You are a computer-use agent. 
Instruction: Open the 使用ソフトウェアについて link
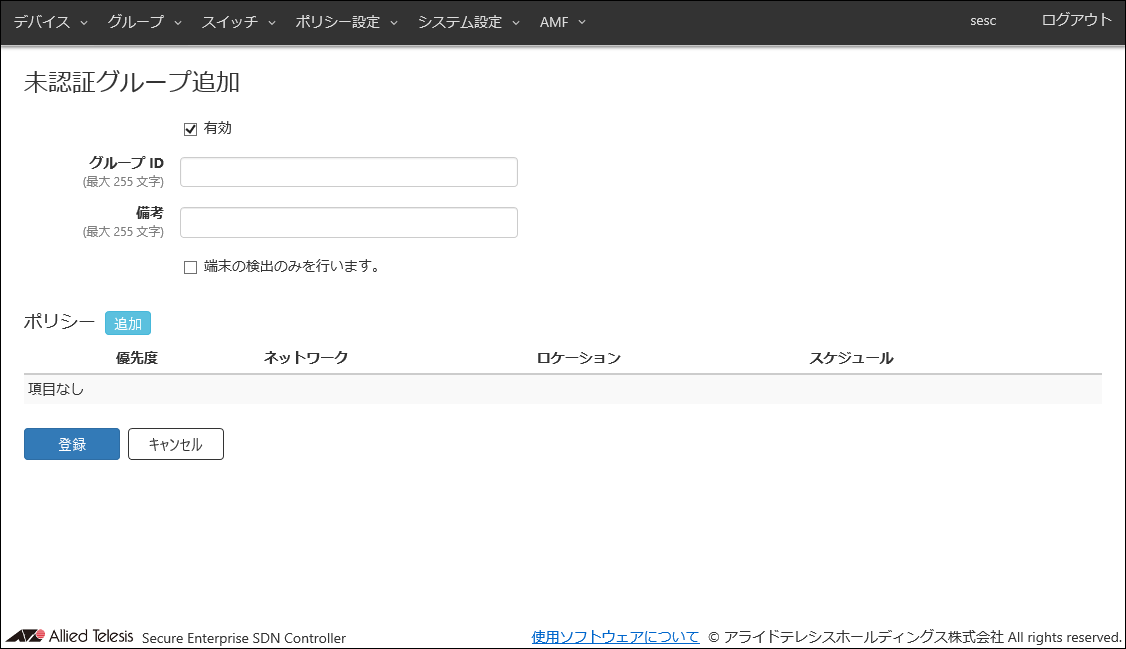[615, 637]
